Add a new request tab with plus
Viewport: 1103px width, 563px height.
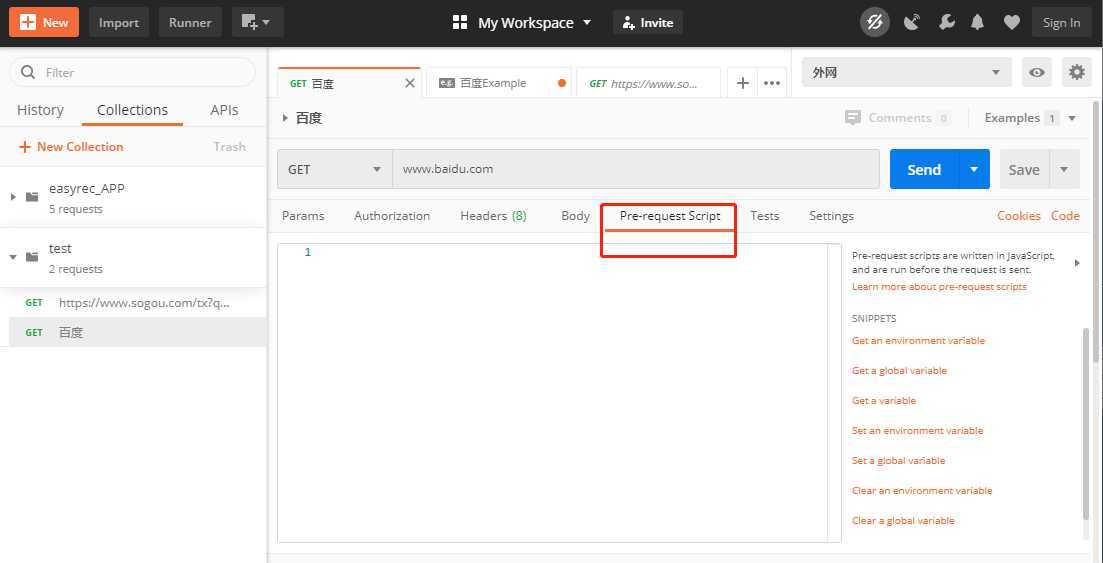click(742, 83)
